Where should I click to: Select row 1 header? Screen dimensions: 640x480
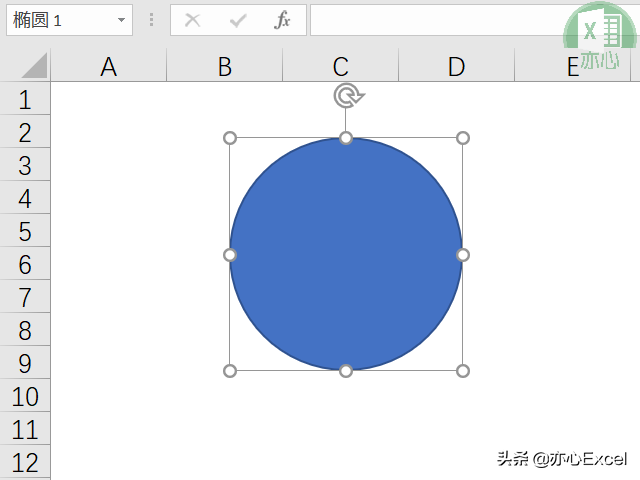point(25,98)
